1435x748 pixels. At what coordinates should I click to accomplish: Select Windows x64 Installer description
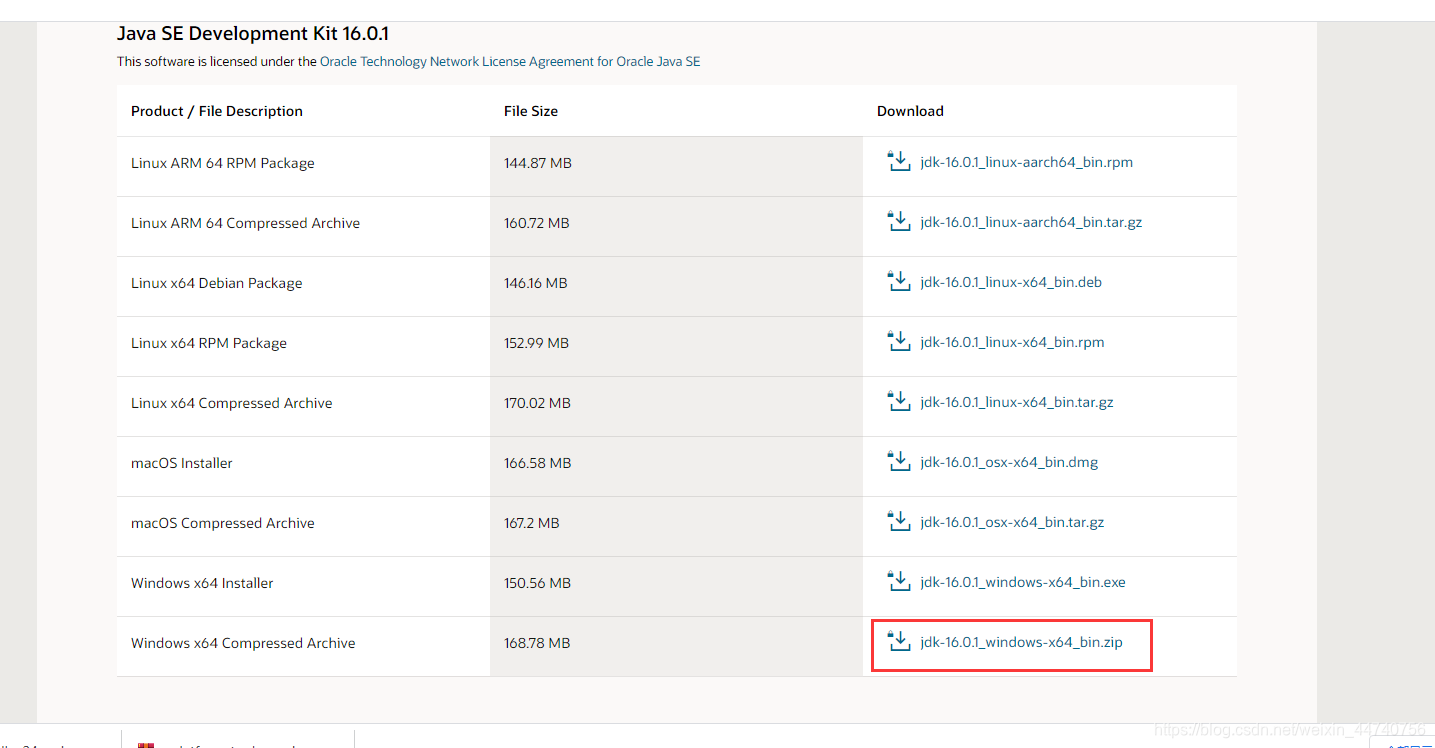click(202, 583)
